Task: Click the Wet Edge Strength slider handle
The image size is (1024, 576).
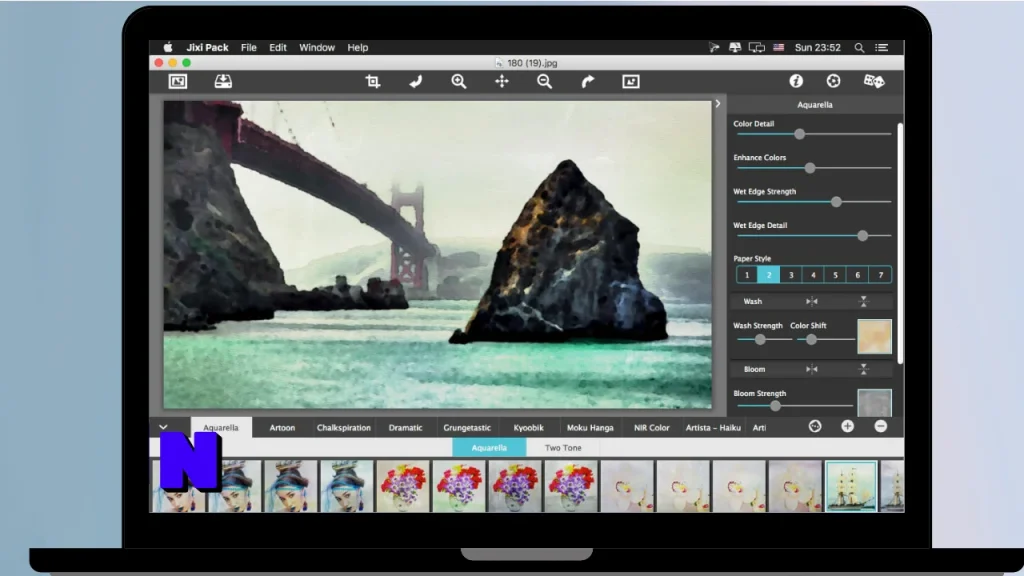Action: [836, 202]
